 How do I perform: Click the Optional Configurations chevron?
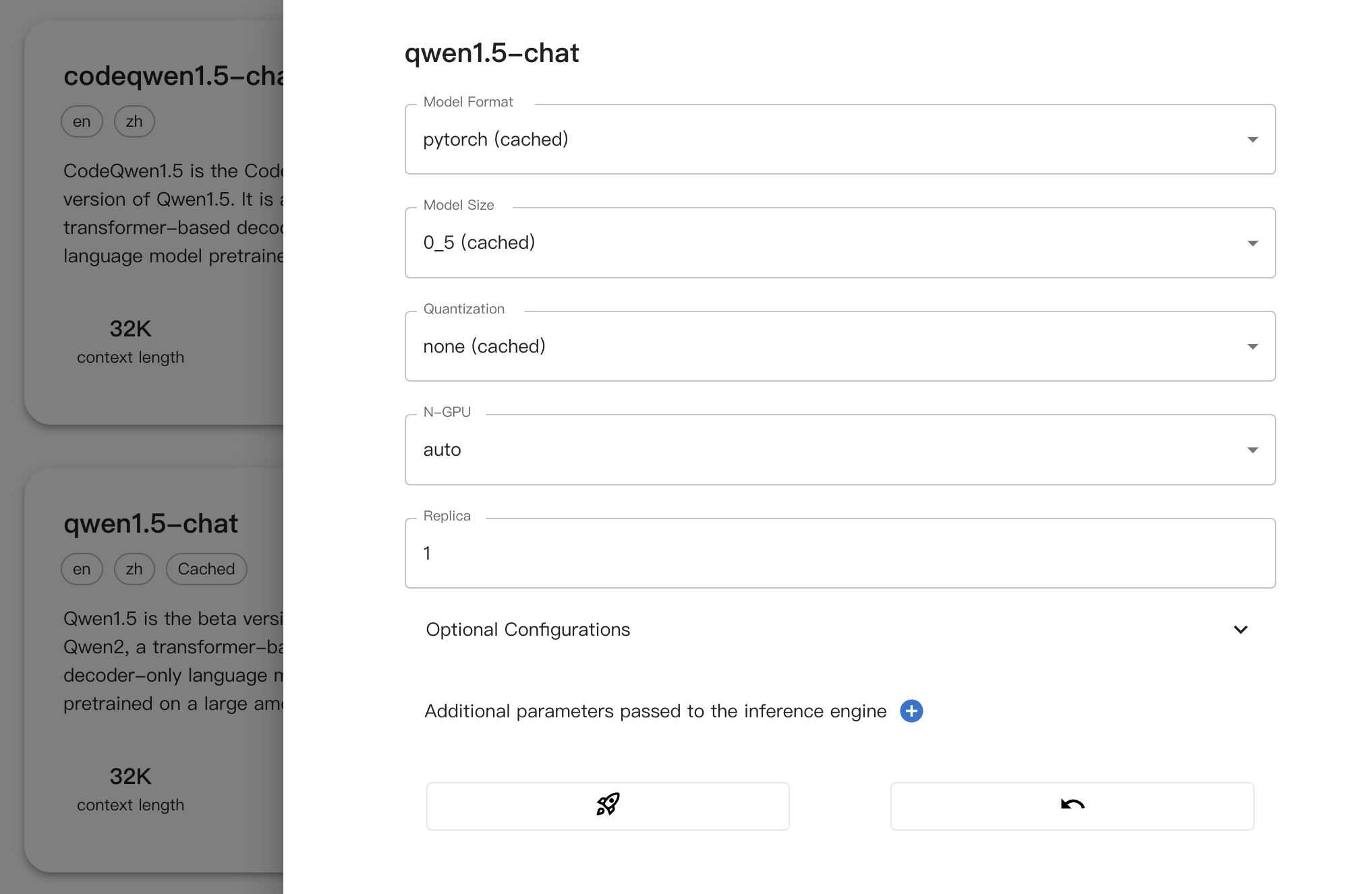click(1240, 630)
